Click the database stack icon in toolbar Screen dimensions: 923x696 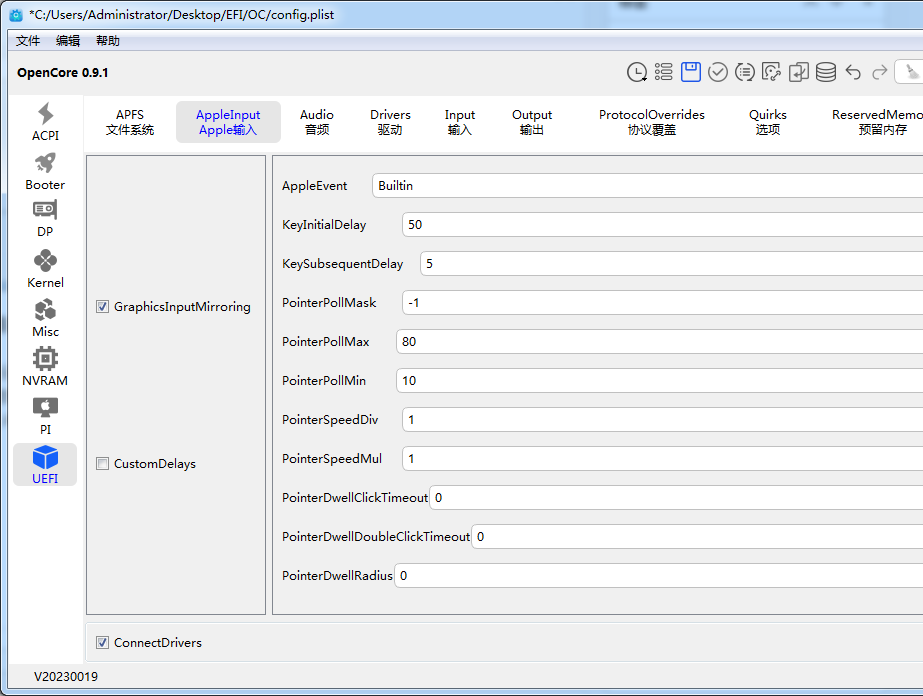click(826, 72)
